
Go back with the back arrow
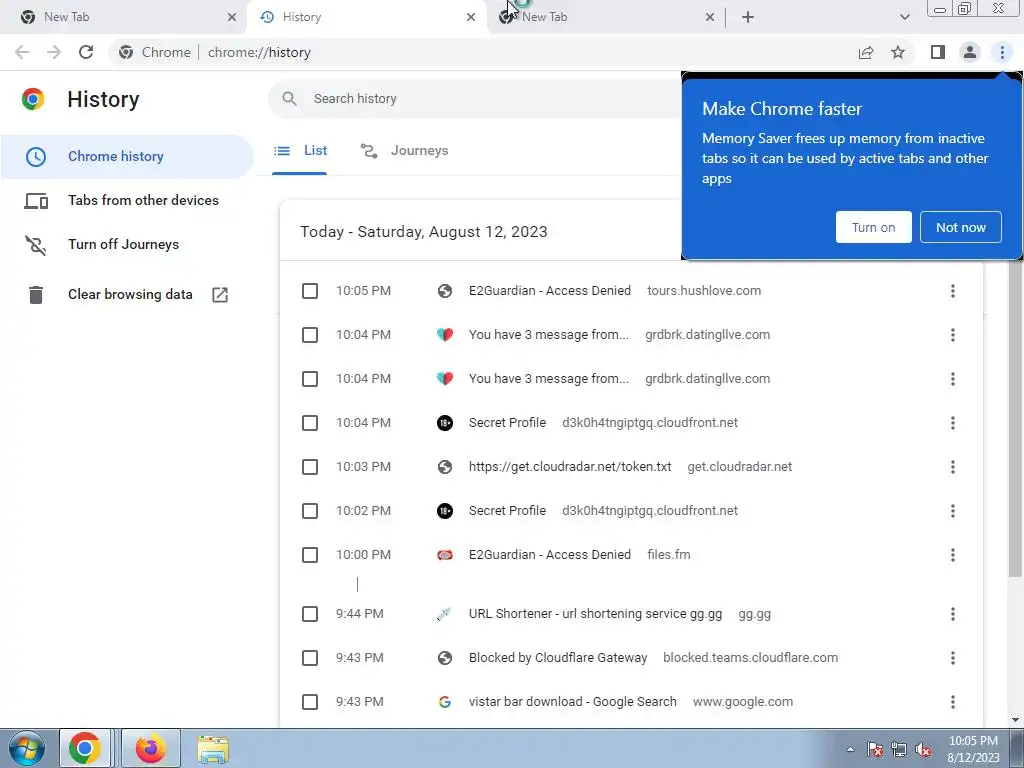tap(22, 52)
